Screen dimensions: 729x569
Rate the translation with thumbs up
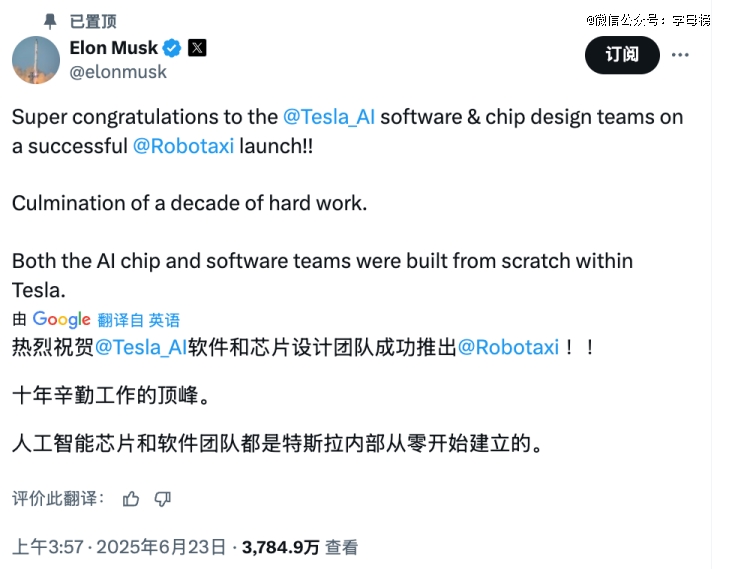point(131,498)
